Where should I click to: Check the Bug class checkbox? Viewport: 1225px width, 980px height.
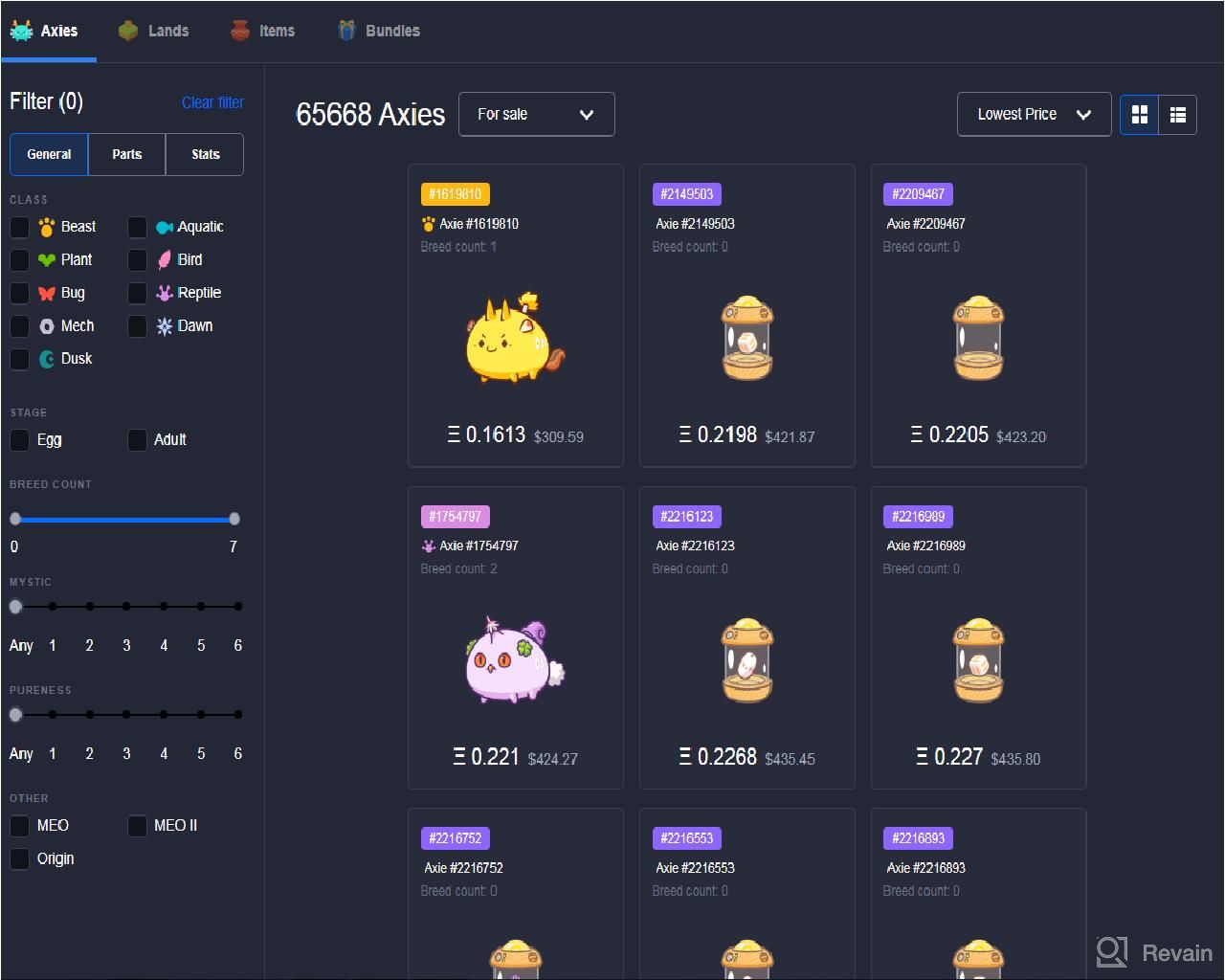[19, 293]
